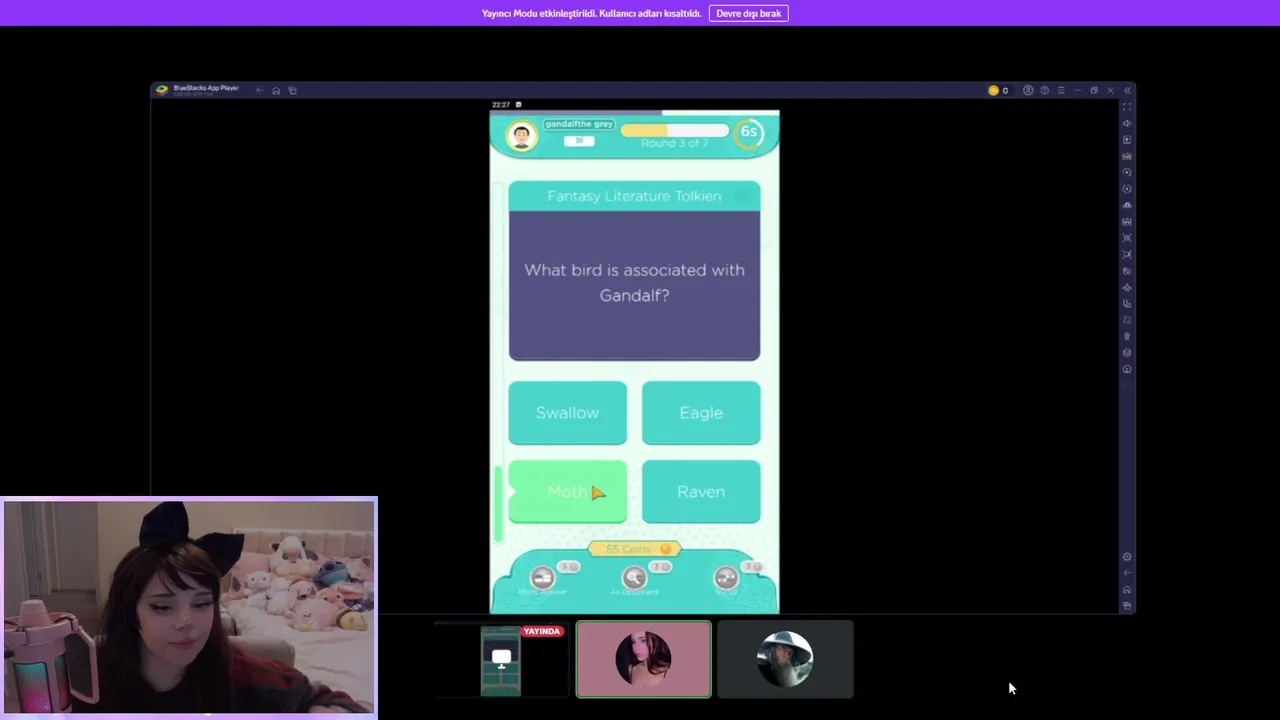This screenshot has height=720, width=1280.
Task: Click sidebar install APK icon
Action: coord(1127,222)
